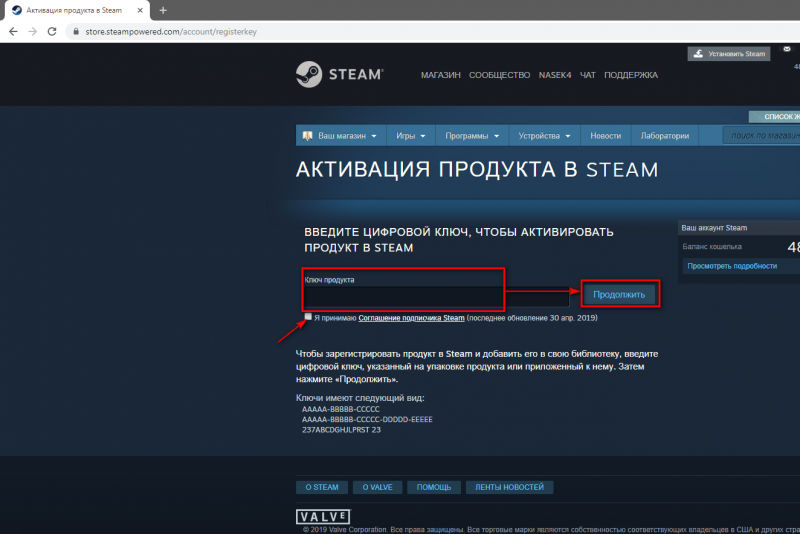Click the example key 237ABCDGHJLPRST 23
This screenshot has height=534, width=800.
coord(341,429)
